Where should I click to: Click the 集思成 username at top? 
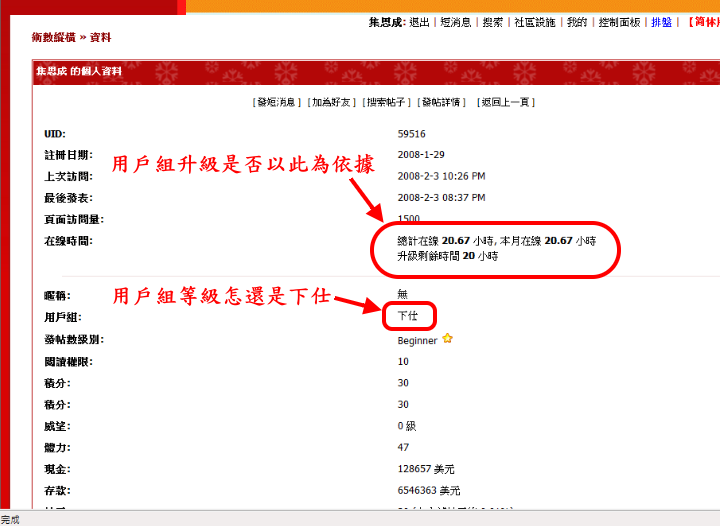(386, 22)
